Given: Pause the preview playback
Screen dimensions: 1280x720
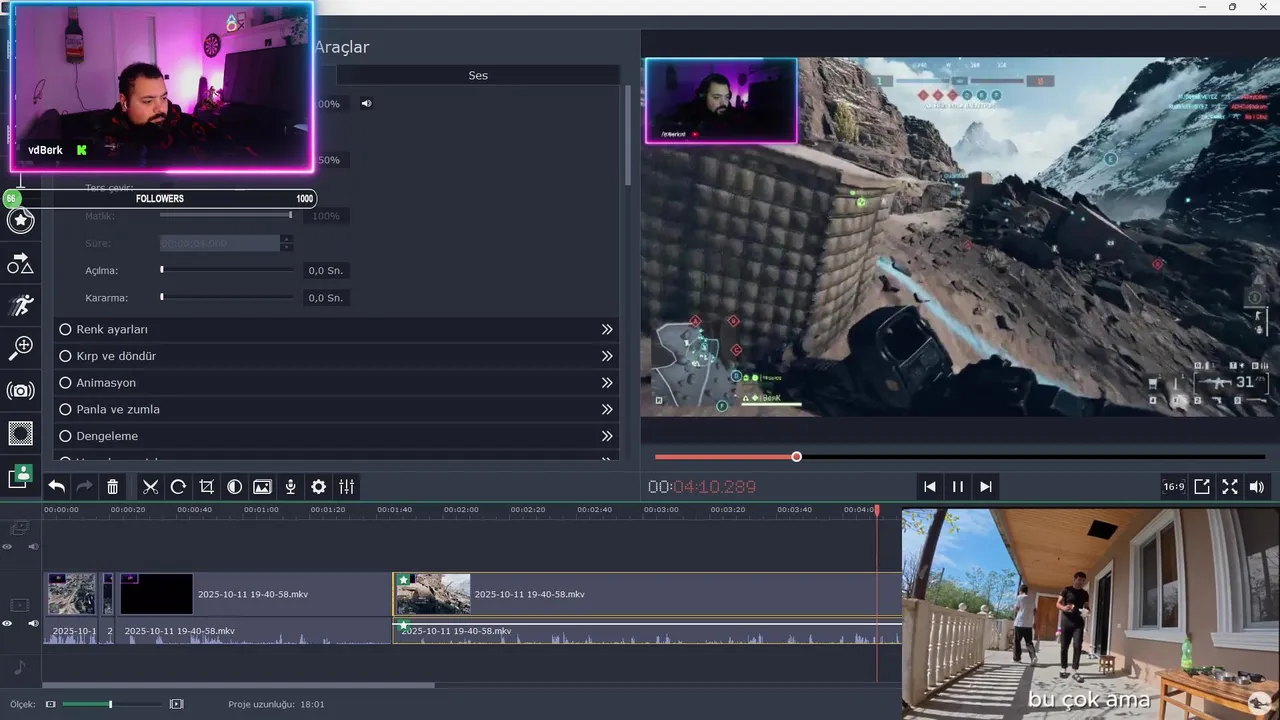Looking at the screenshot, I should [958, 487].
